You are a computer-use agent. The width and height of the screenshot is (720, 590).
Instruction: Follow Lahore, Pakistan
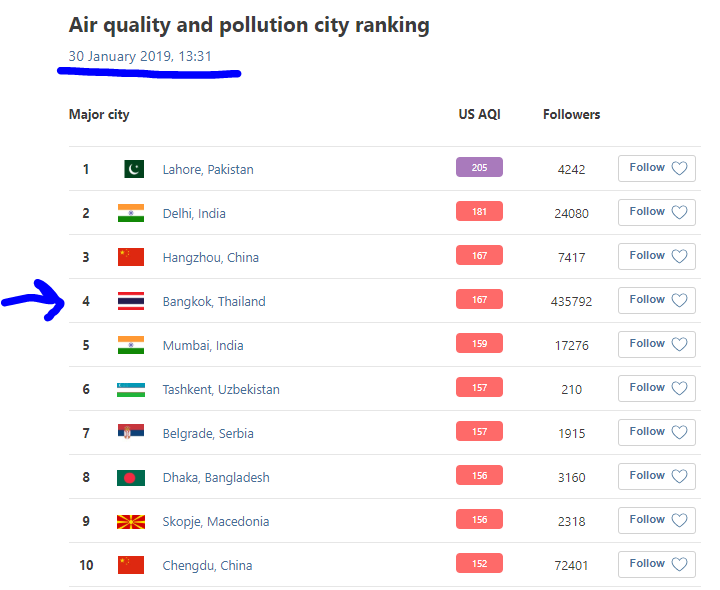[656, 168]
